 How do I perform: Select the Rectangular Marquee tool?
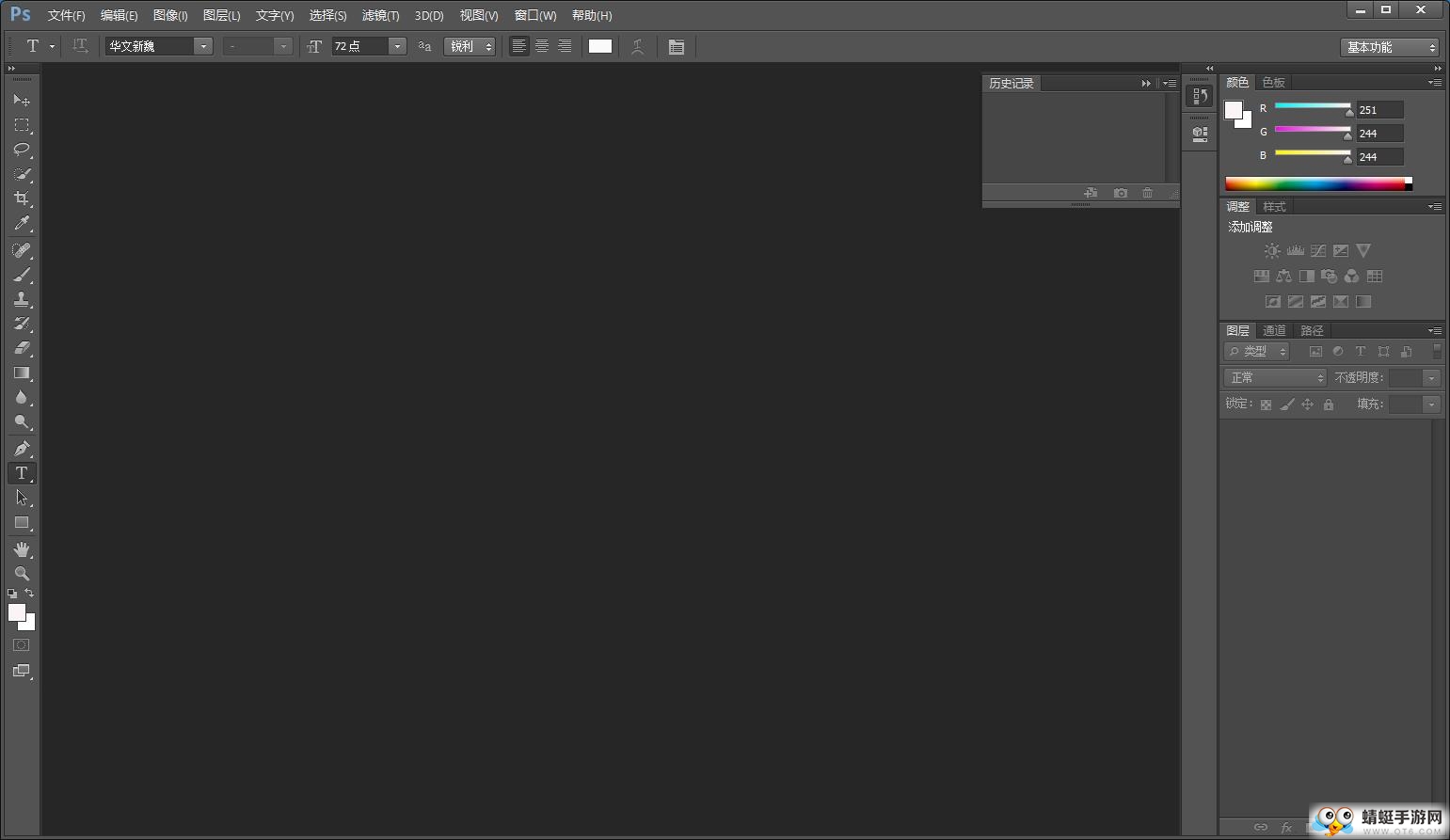pyautogui.click(x=22, y=124)
